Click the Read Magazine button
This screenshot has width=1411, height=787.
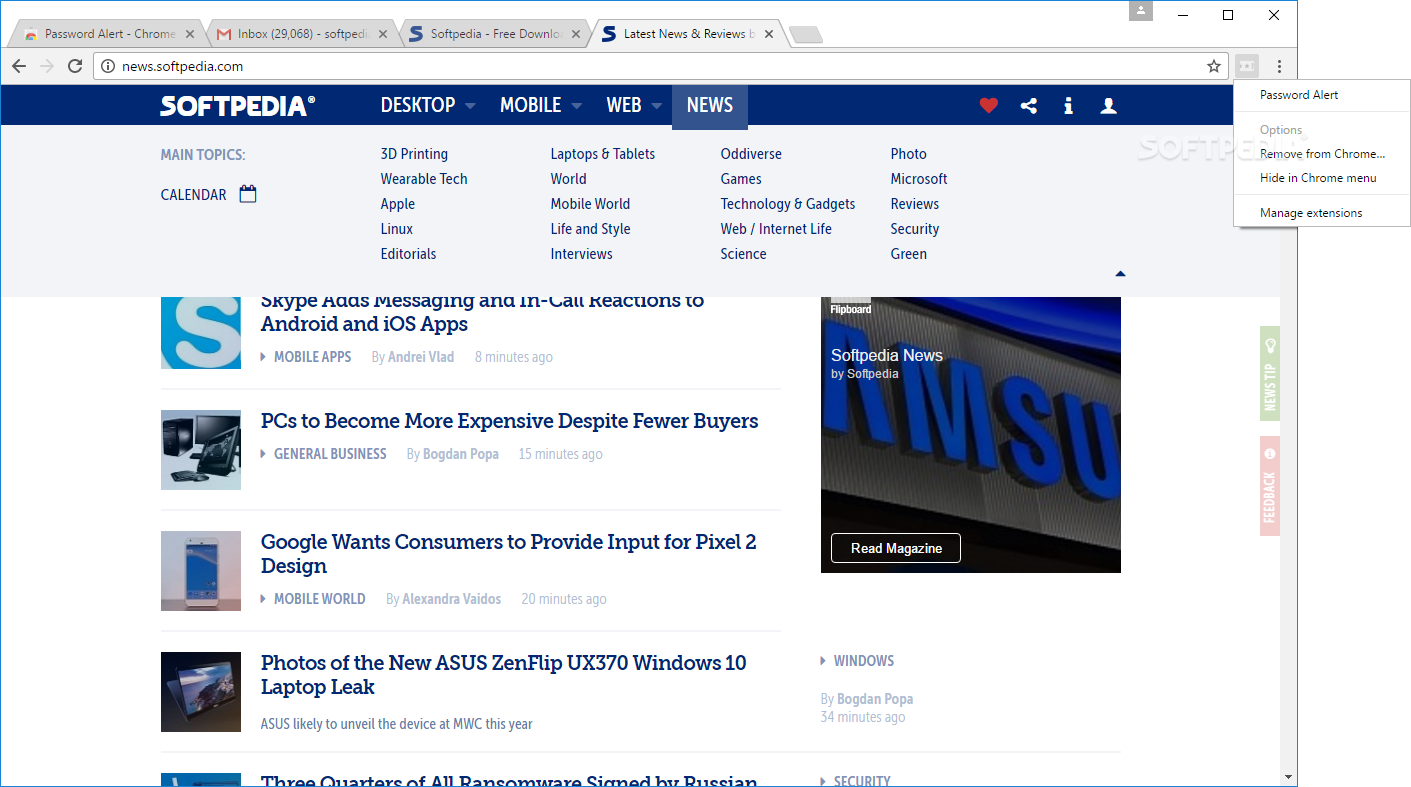coord(896,548)
